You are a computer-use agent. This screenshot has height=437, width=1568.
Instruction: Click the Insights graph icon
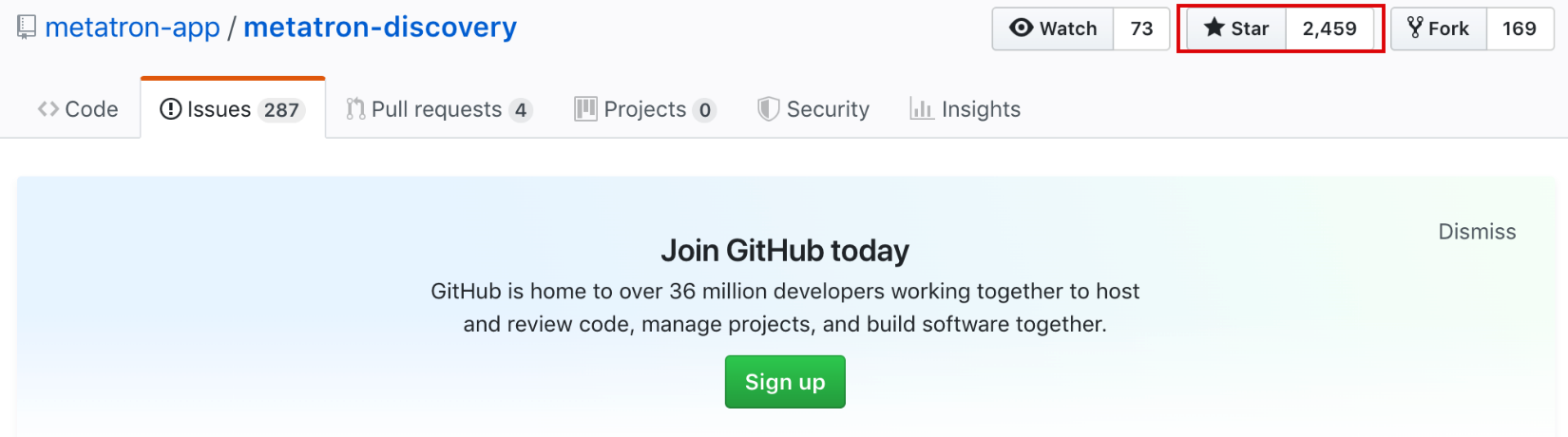[921, 109]
